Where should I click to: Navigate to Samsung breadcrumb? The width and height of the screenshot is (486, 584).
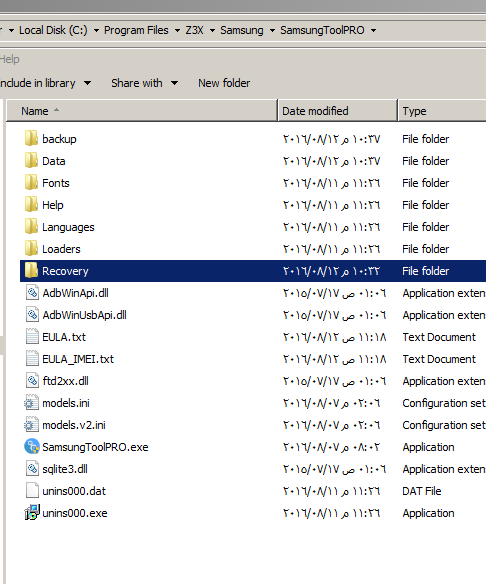coord(242,30)
